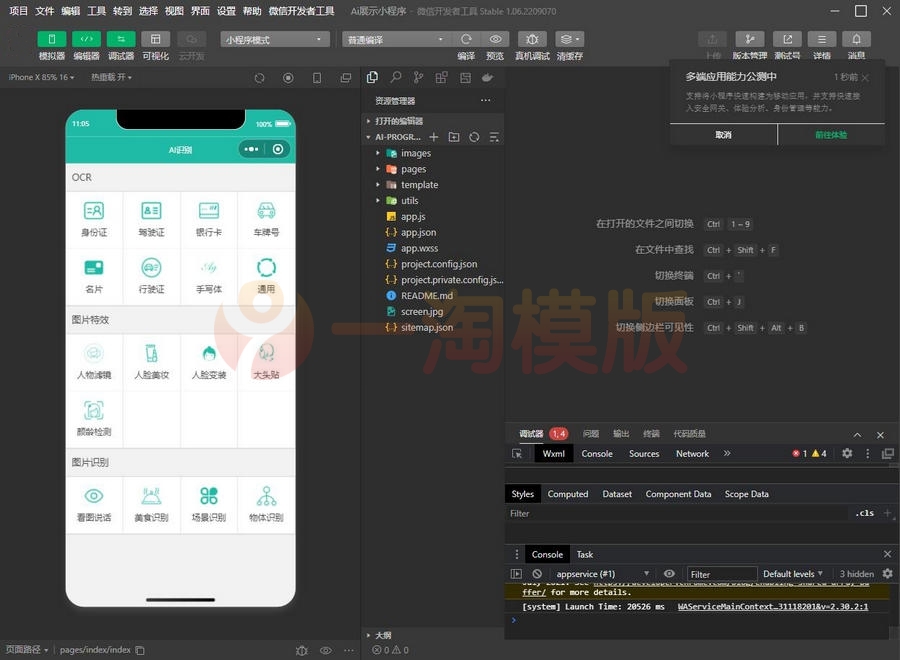This screenshot has height=660, width=900.
Task: Click the WAServiceMainContext source link
Action: (773, 607)
